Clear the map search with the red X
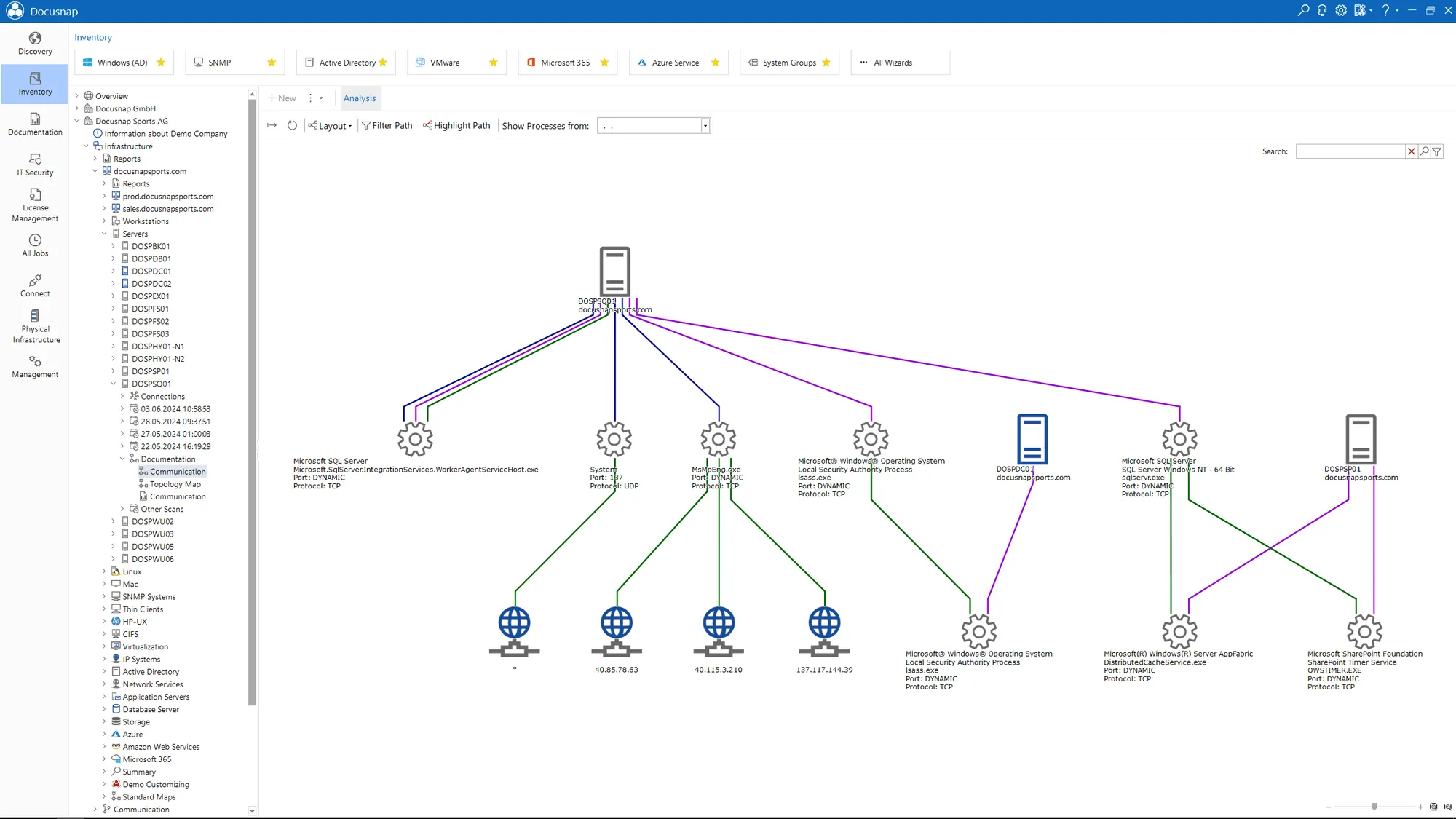Image resolution: width=1456 pixels, height=819 pixels. 1412,151
